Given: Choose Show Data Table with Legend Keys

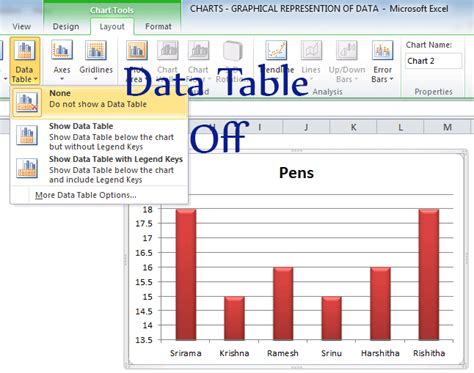Looking at the screenshot, I should (x=99, y=169).
